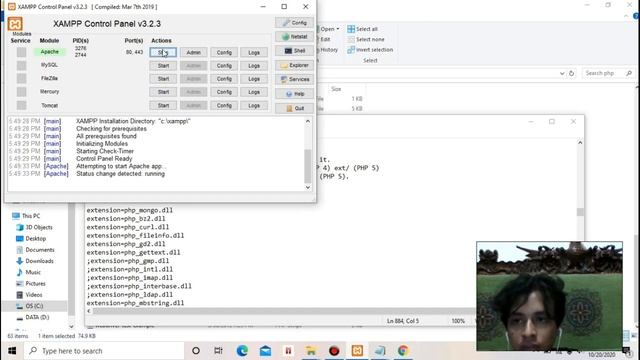The width and height of the screenshot is (640, 360).
Task: Click taskbar search box
Action: (104, 351)
